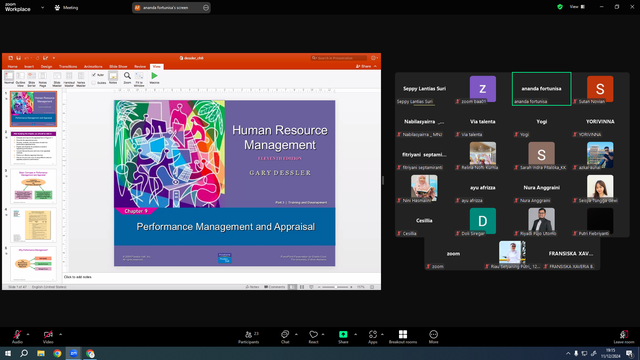Click the Save icon in PowerPoint title bar
Image resolution: width=640 pixels, height=360 pixels.
point(18,58)
